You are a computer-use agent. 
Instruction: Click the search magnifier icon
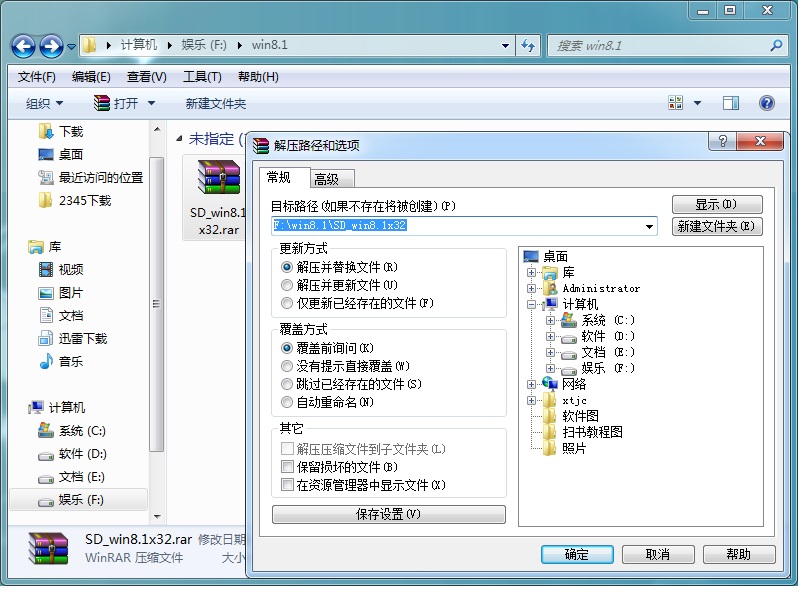[776, 45]
